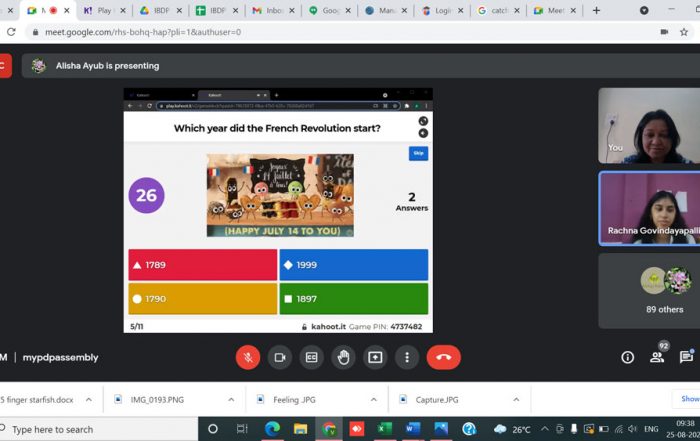
Task: Turn on captions with the CC button
Action: [312, 358]
